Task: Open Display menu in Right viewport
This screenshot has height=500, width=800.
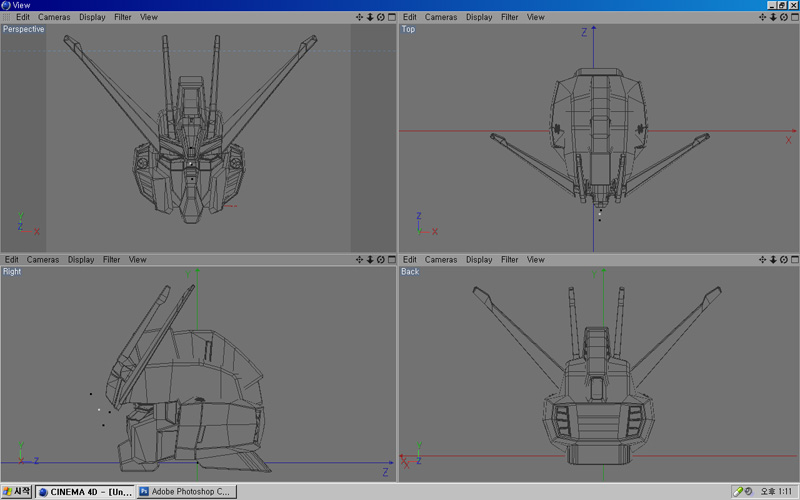Action: 81,260
